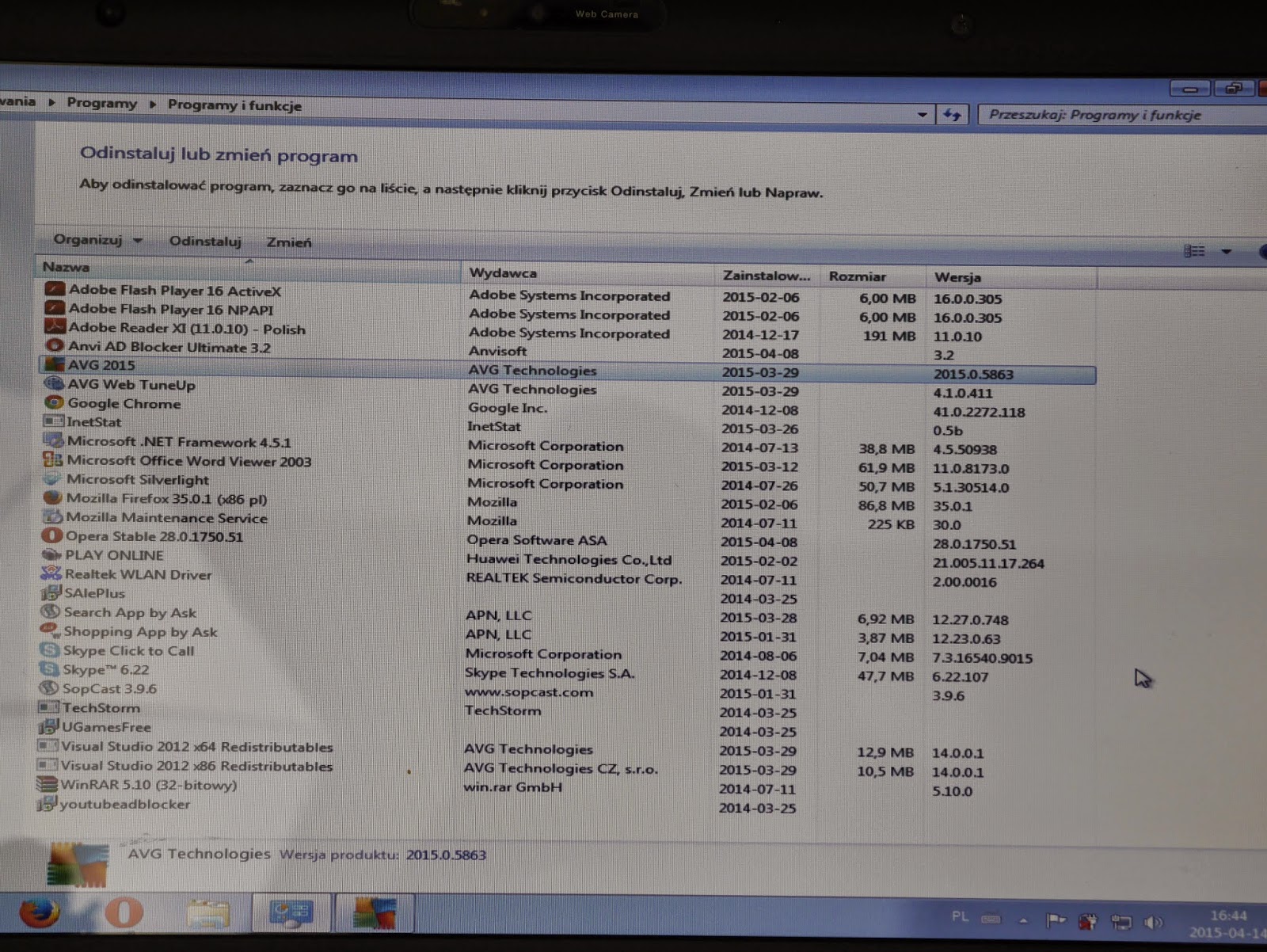Image resolution: width=1267 pixels, height=952 pixels.
Task: Sort by the Wersja column header
Action: tap(1011, 277)
